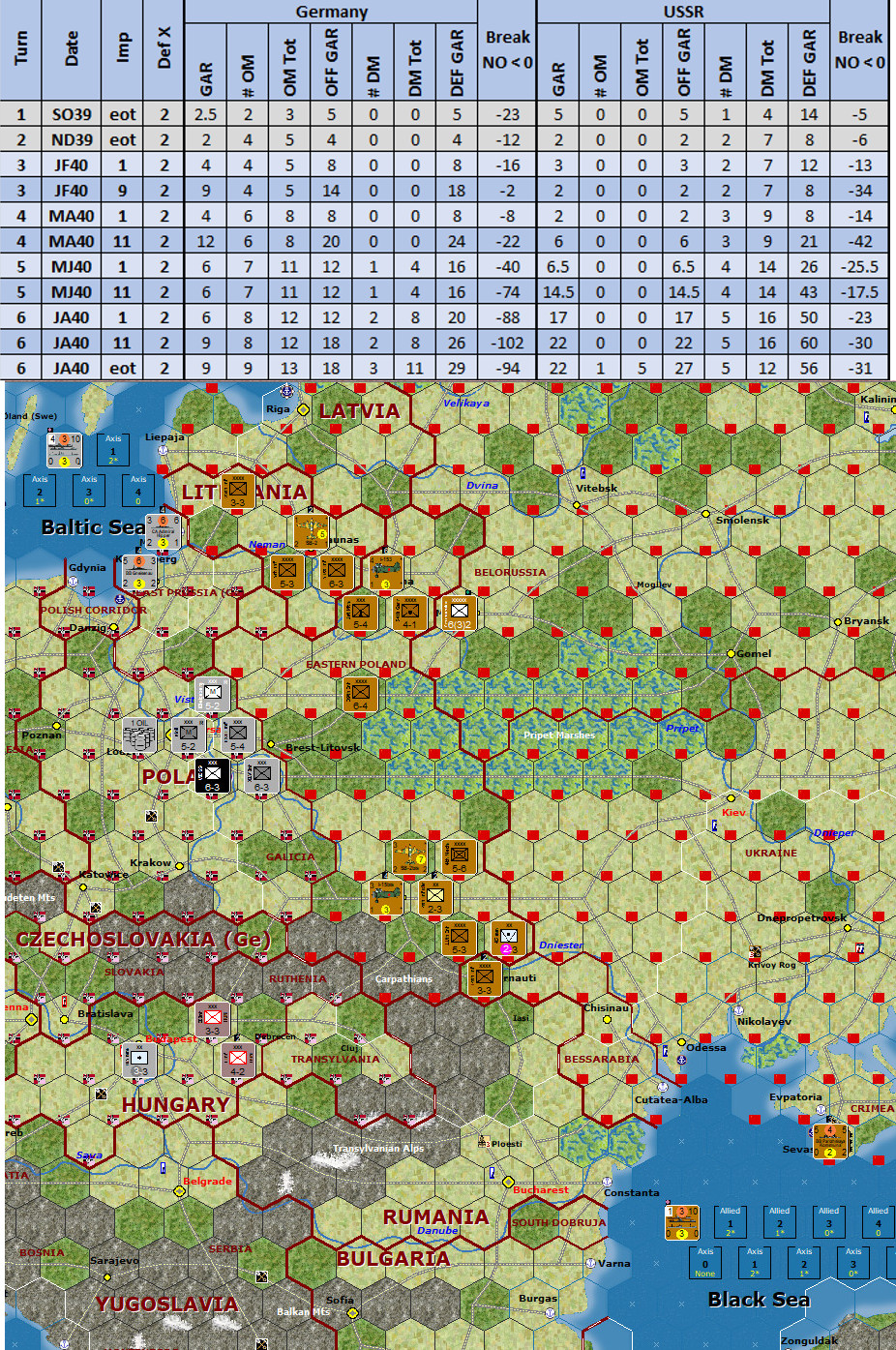Screen dimensions: 896x1350
Task: Click Baltic Sea Axis 4 section box
Action: coord(138,490)
